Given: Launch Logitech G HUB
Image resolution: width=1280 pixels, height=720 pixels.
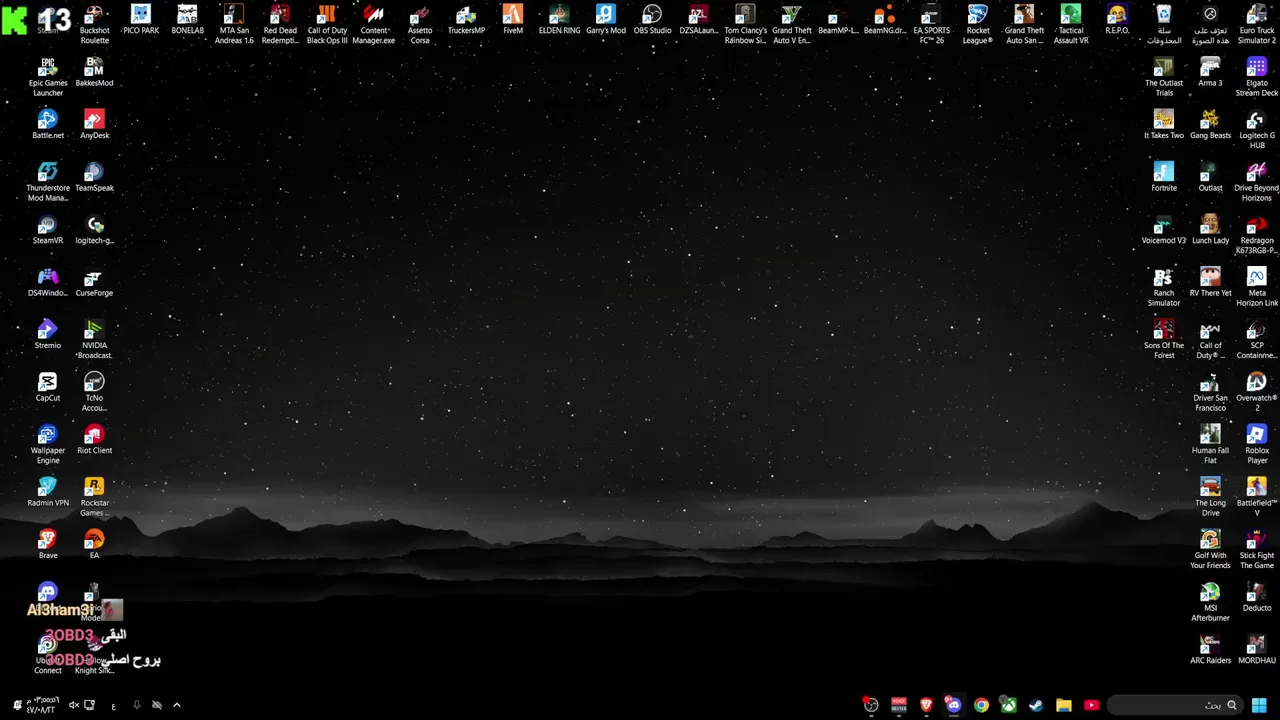Looking at the screenshot, I should [x=1257, y=129].
